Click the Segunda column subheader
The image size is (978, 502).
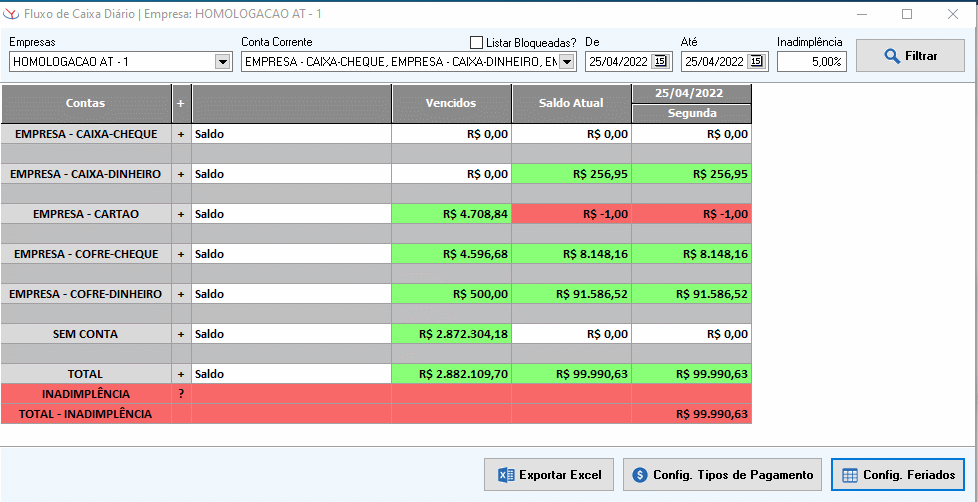692,113
